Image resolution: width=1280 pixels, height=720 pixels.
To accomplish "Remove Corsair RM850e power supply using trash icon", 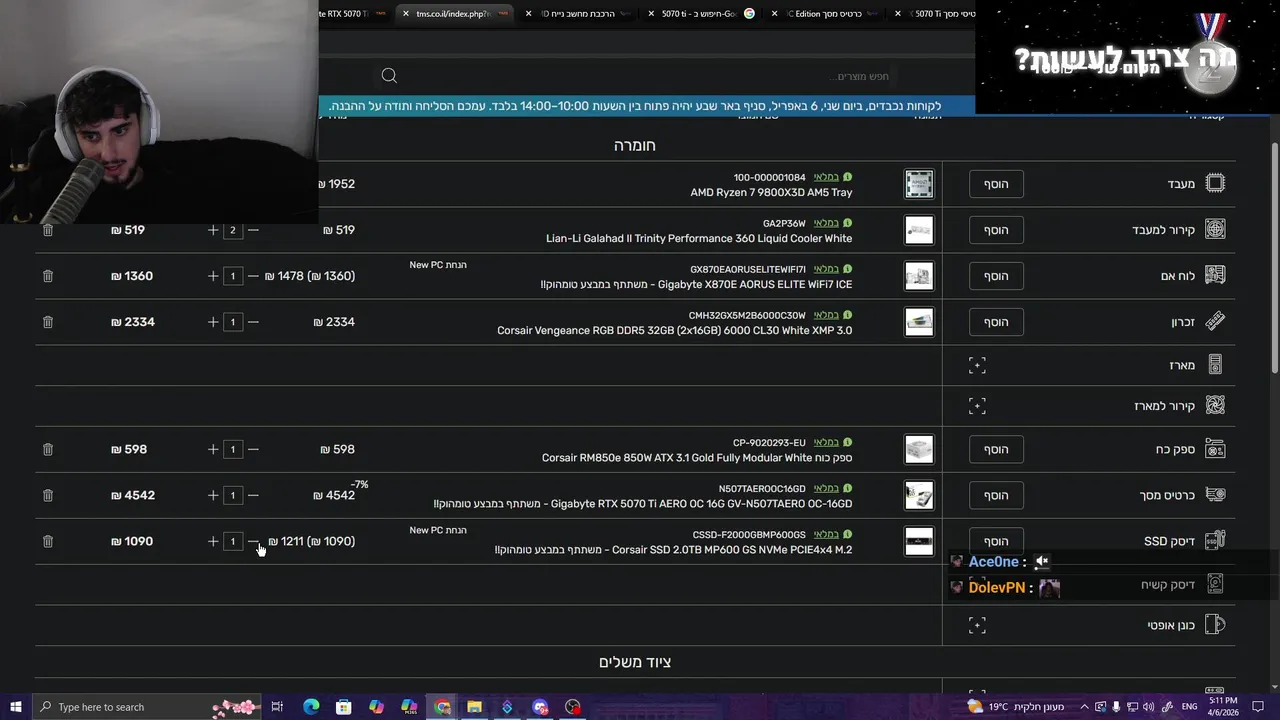I will pos(47,449).
